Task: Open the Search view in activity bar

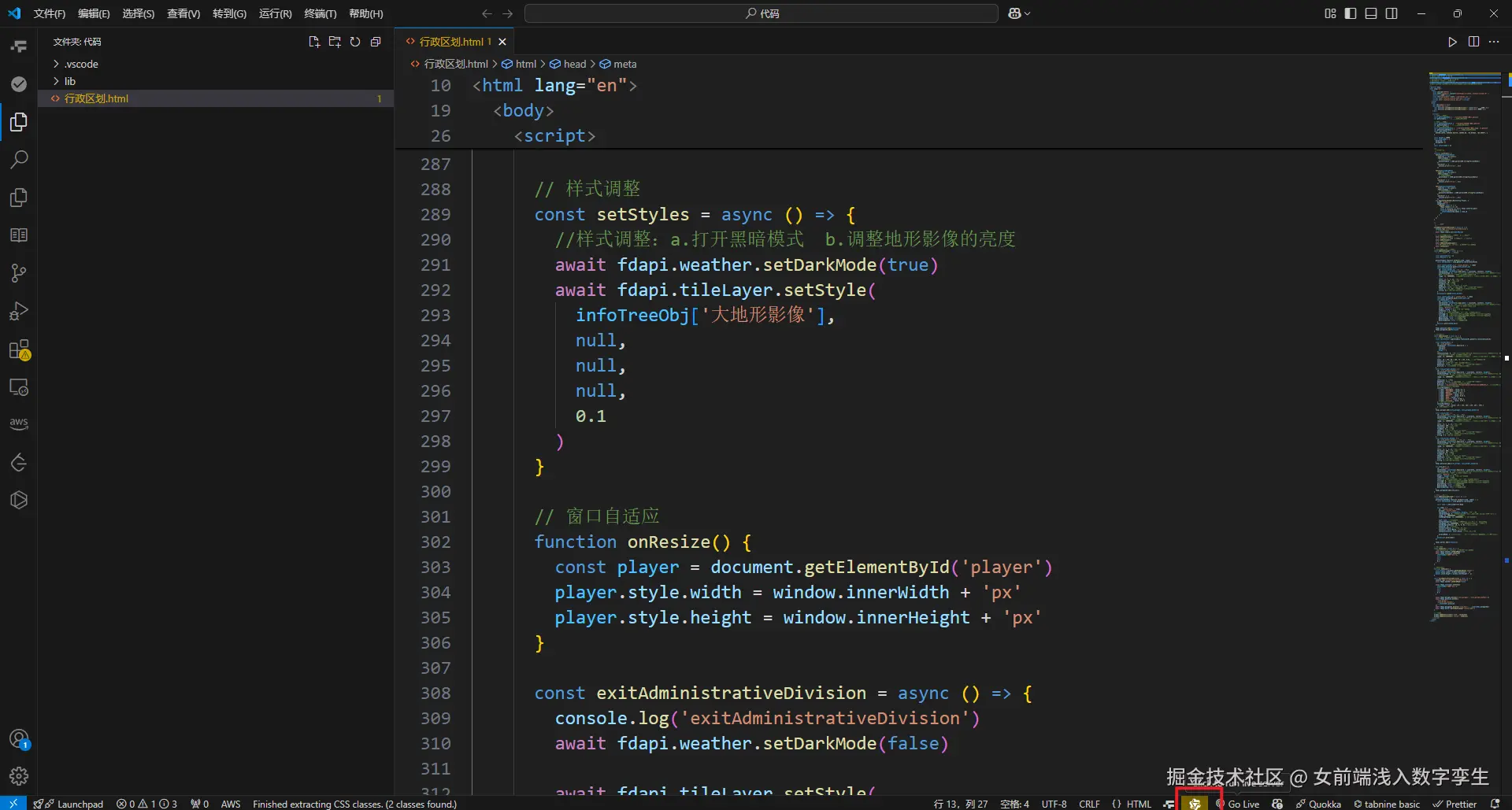Action: coord(19,160)
